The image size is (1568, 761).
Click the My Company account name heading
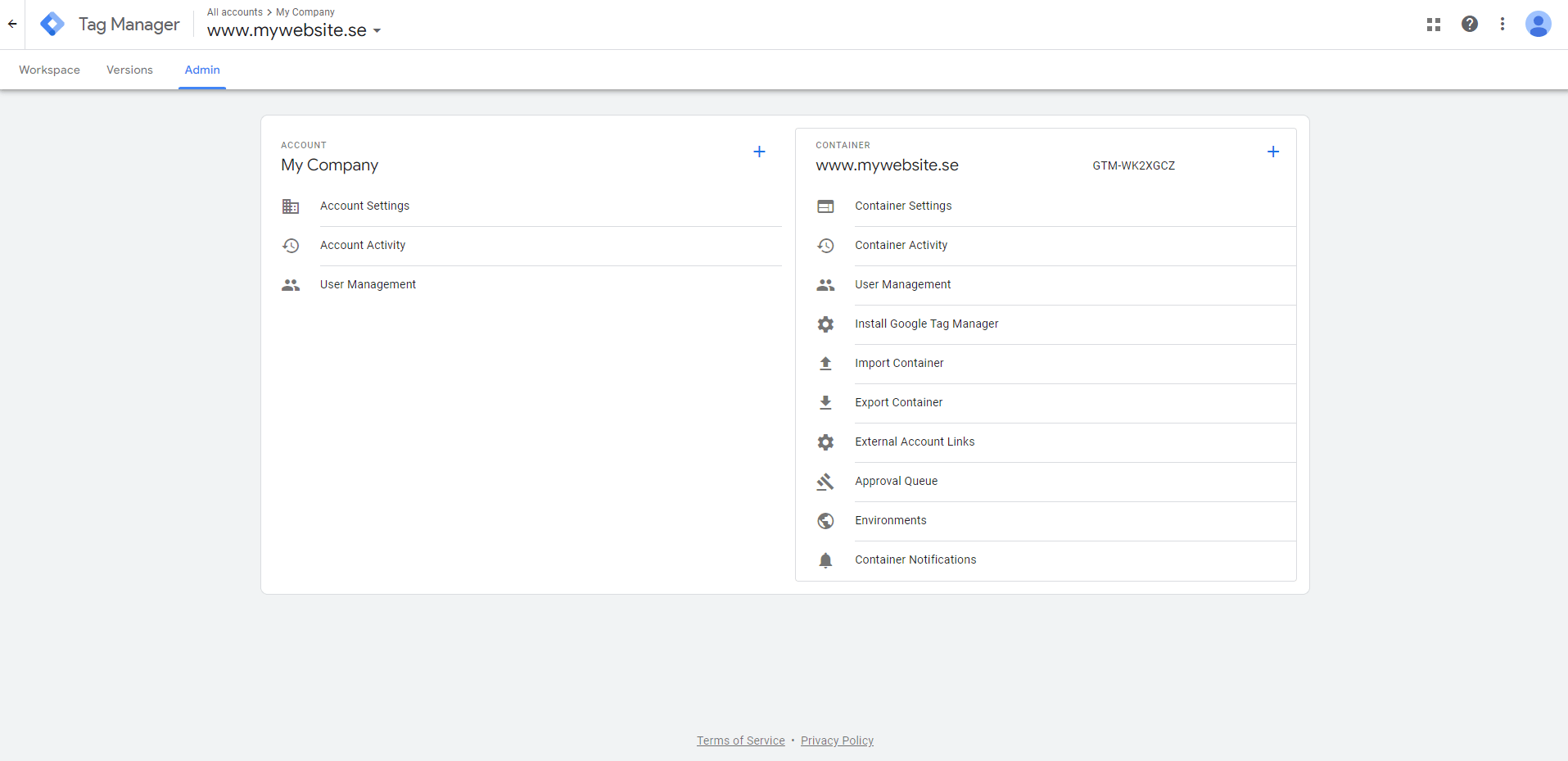[x=330, y=165]
